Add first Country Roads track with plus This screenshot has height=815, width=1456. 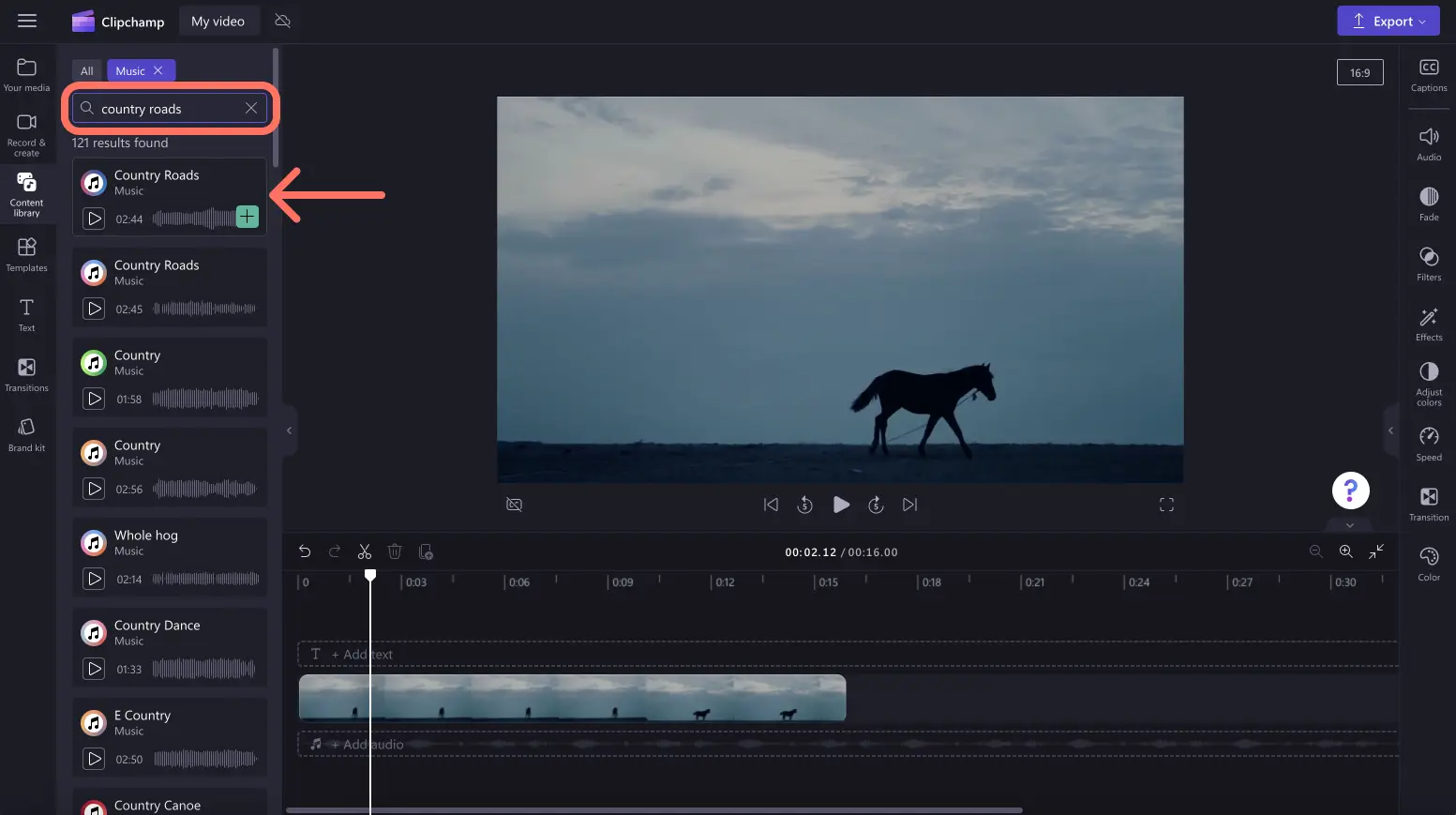[247, 217]
